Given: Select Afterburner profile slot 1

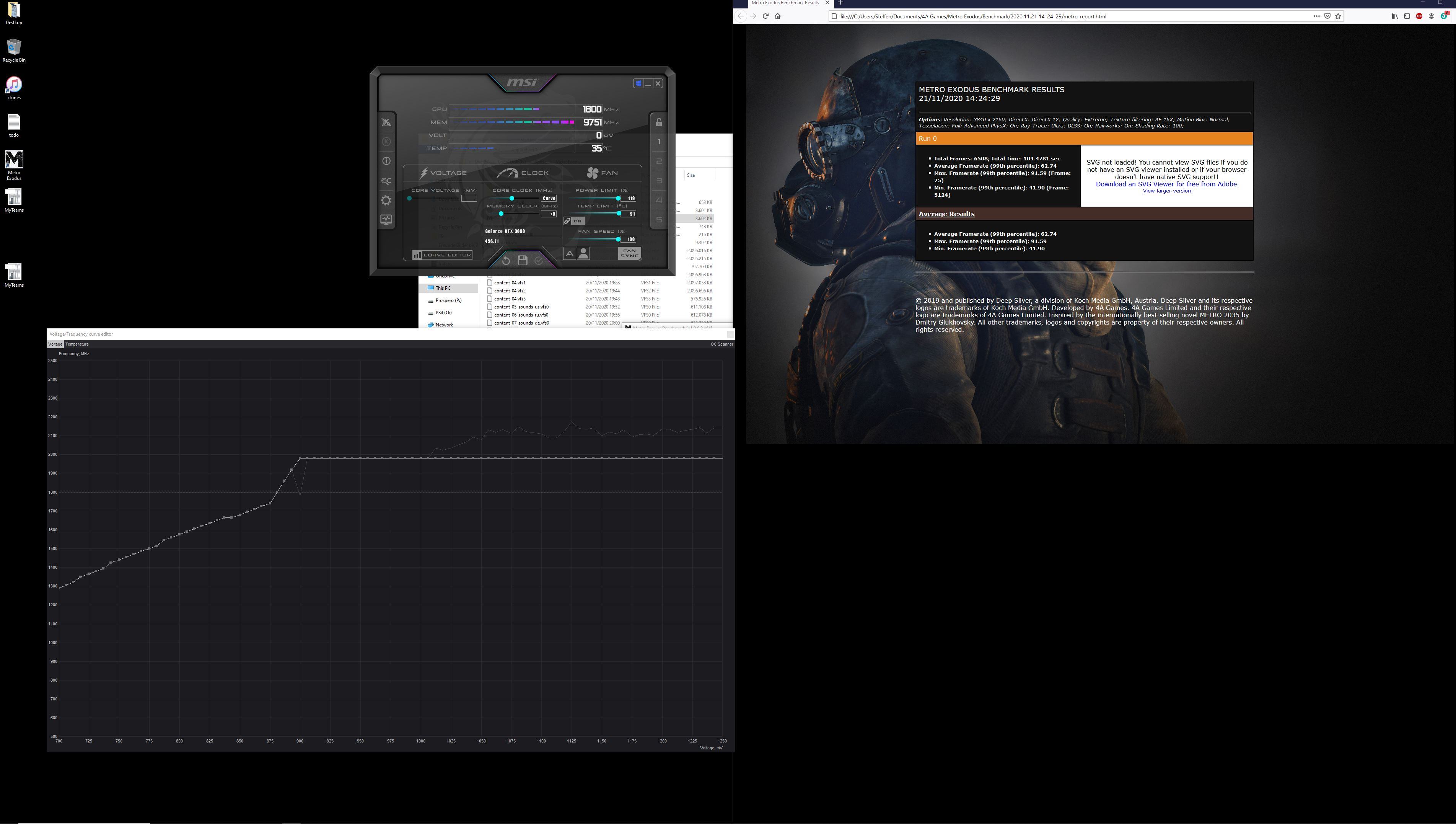Looking at the screenshot, I should pyautogui.click(x=659, y=142).
